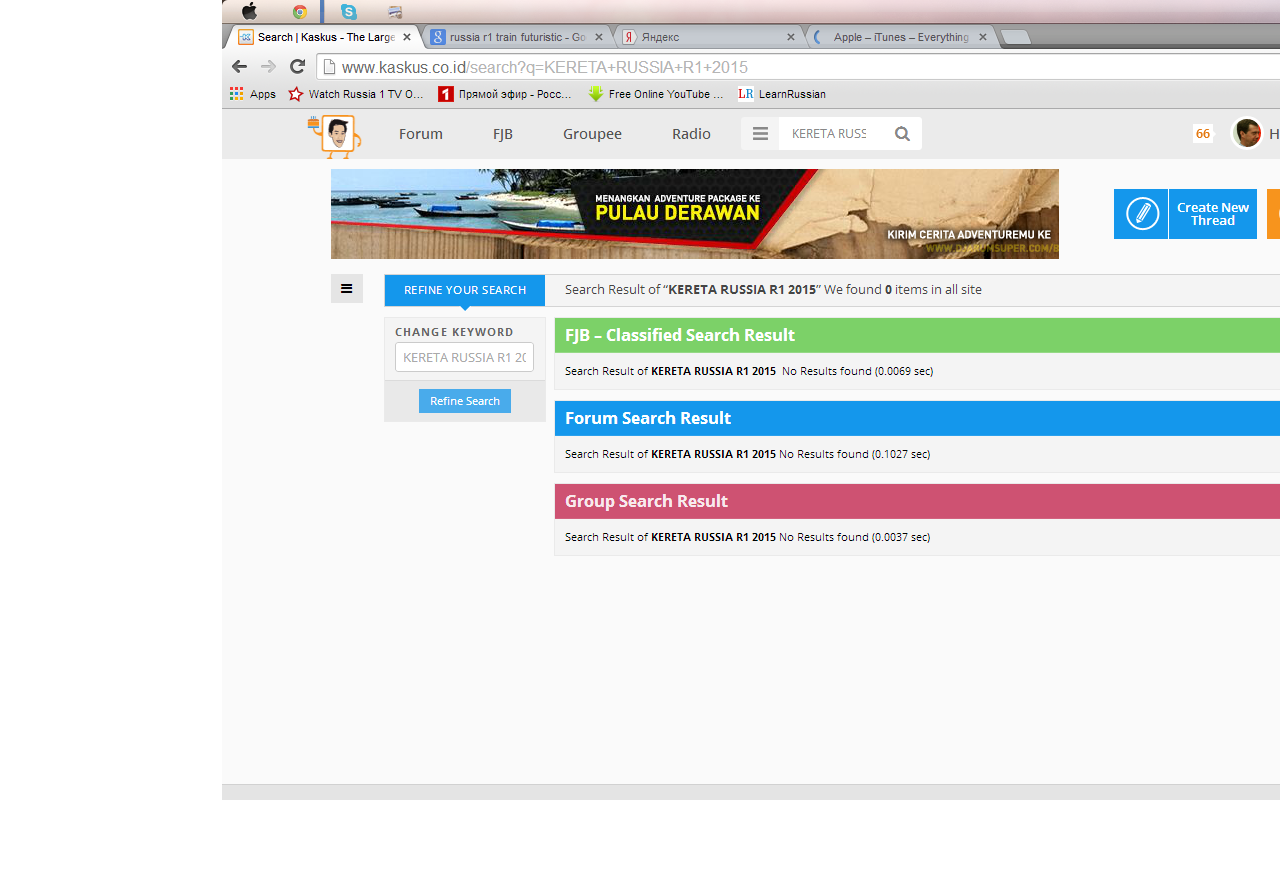This screenshot has width=1280, height=880.
Task: Open the notifications badge showing 66
Action: (x=1203, y=134)
